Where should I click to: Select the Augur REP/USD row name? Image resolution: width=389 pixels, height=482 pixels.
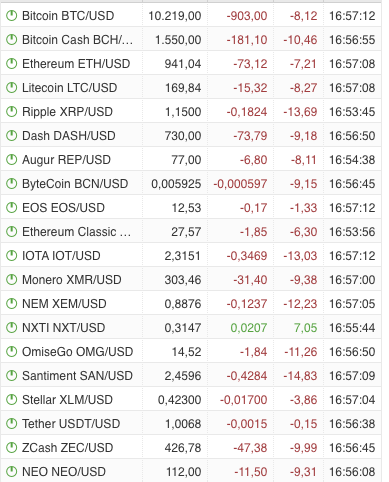tap(66, 160)
